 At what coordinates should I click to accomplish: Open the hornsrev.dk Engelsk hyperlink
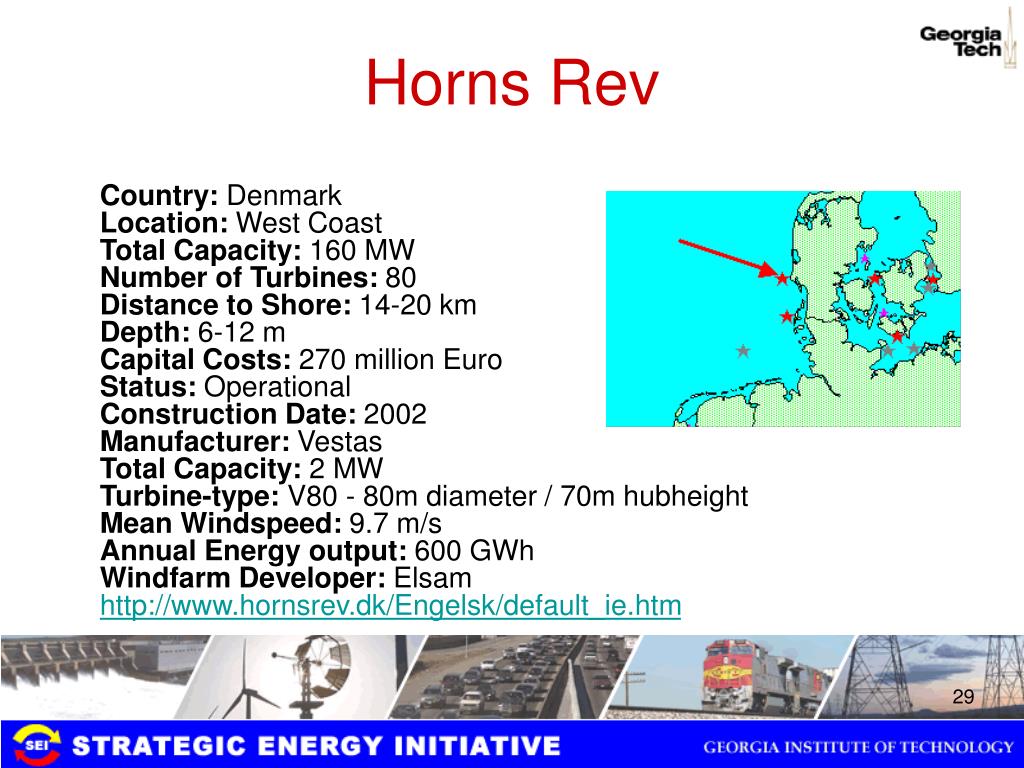(391, 605)
